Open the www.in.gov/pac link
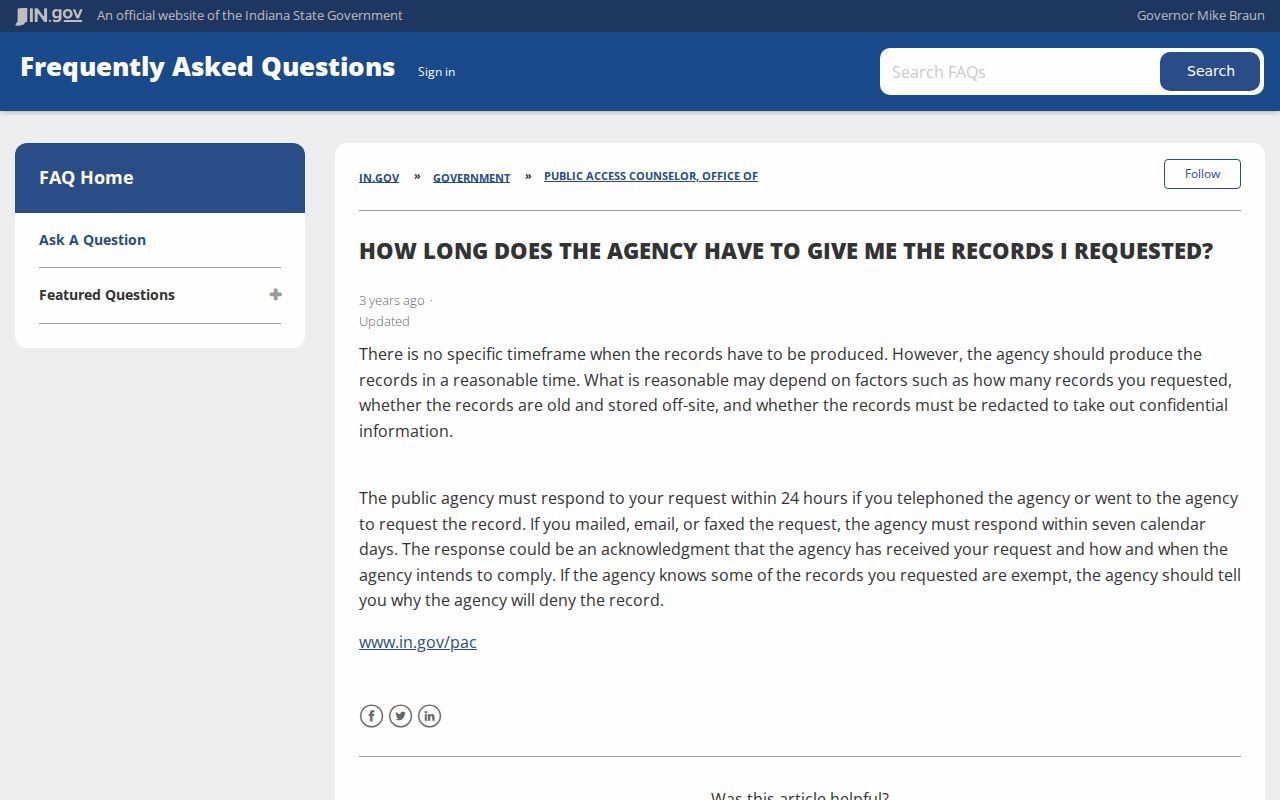Screen dimensions: 1280x800 click(418, 642)
